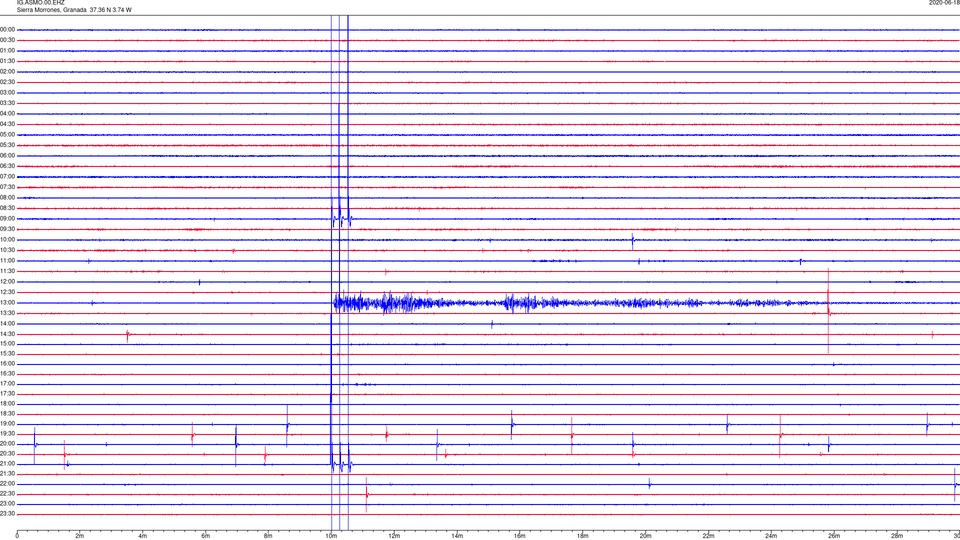Click the 11:30 time label
The image size is (960, 540).
(x=7, y=271)
